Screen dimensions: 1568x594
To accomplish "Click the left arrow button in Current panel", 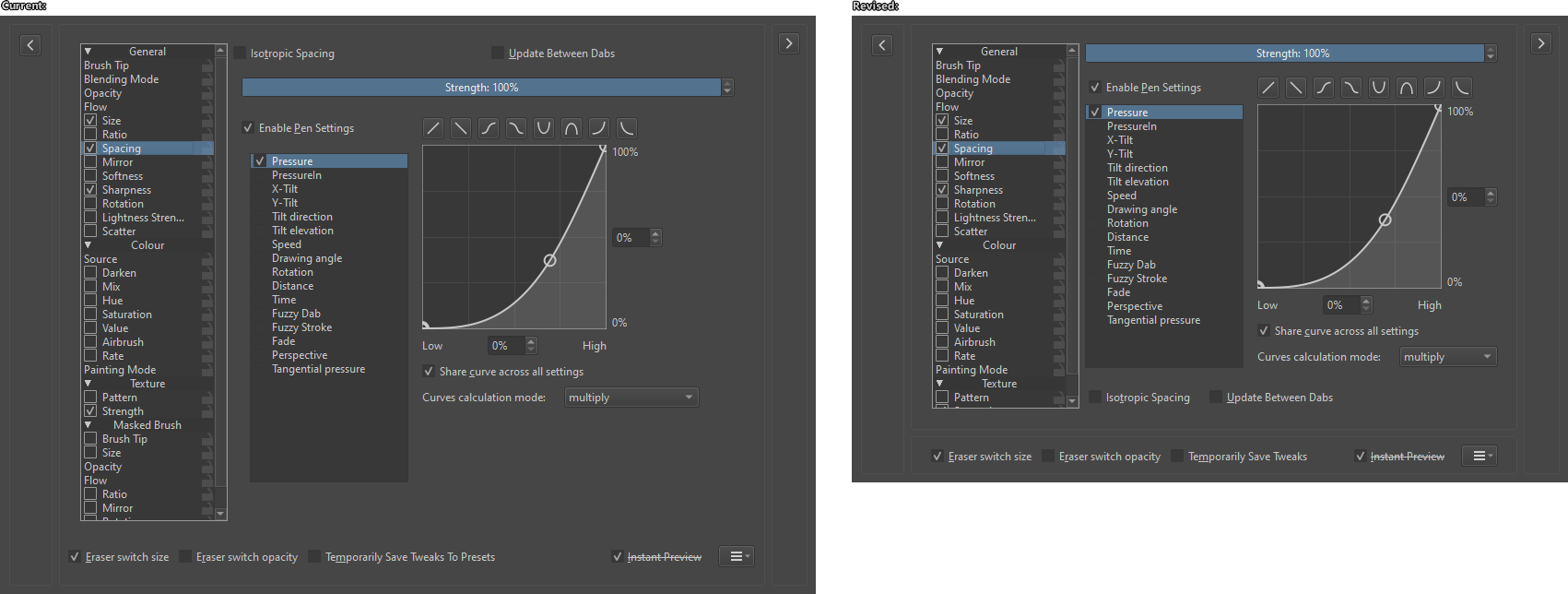I will [30, 44].
